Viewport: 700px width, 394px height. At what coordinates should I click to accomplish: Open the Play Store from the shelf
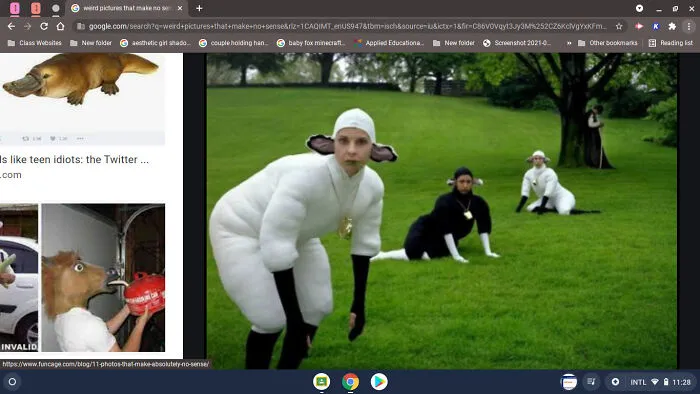(x=379, y=382)
